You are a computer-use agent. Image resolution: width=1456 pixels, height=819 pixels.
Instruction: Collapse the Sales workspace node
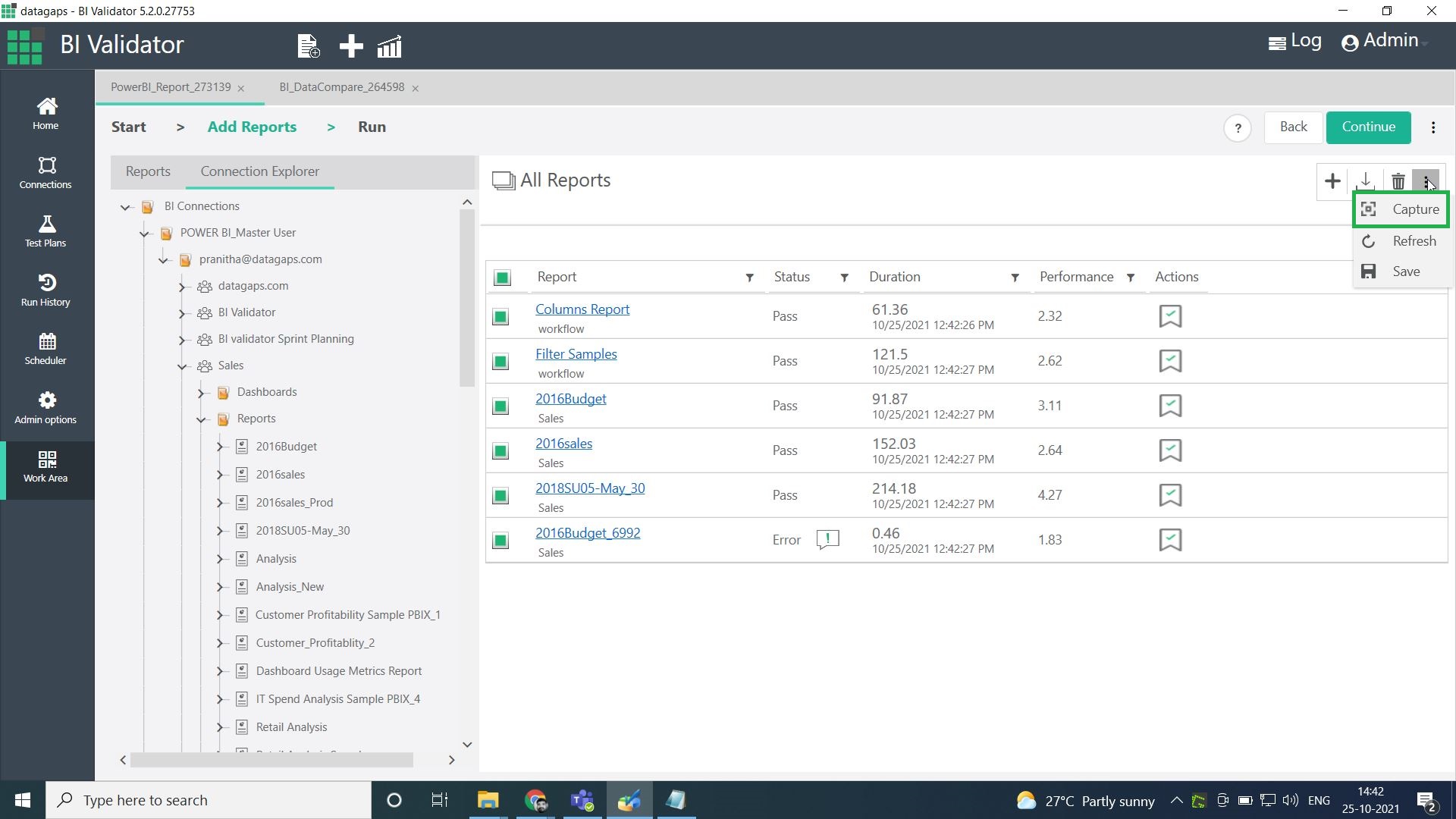click(x=182, y=366)
